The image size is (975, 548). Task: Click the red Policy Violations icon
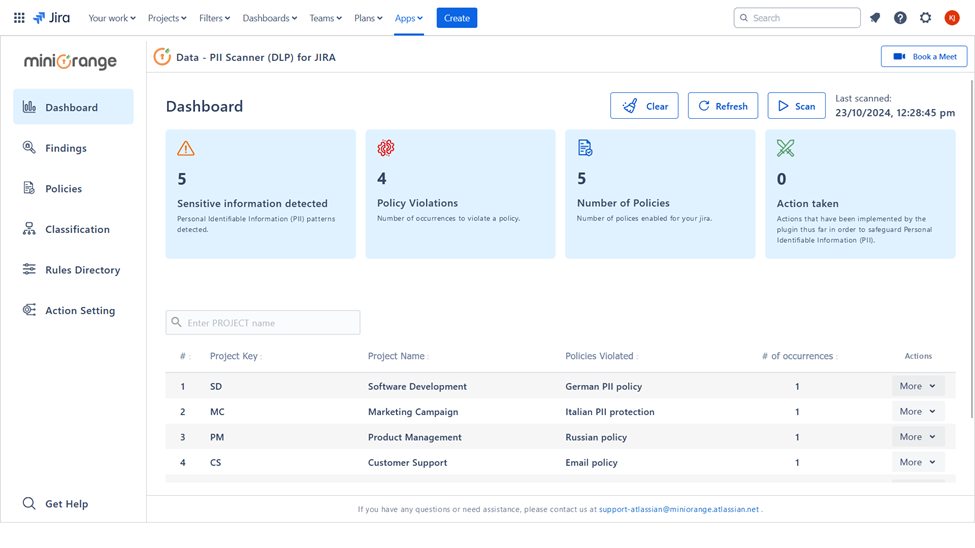[386, 147]
